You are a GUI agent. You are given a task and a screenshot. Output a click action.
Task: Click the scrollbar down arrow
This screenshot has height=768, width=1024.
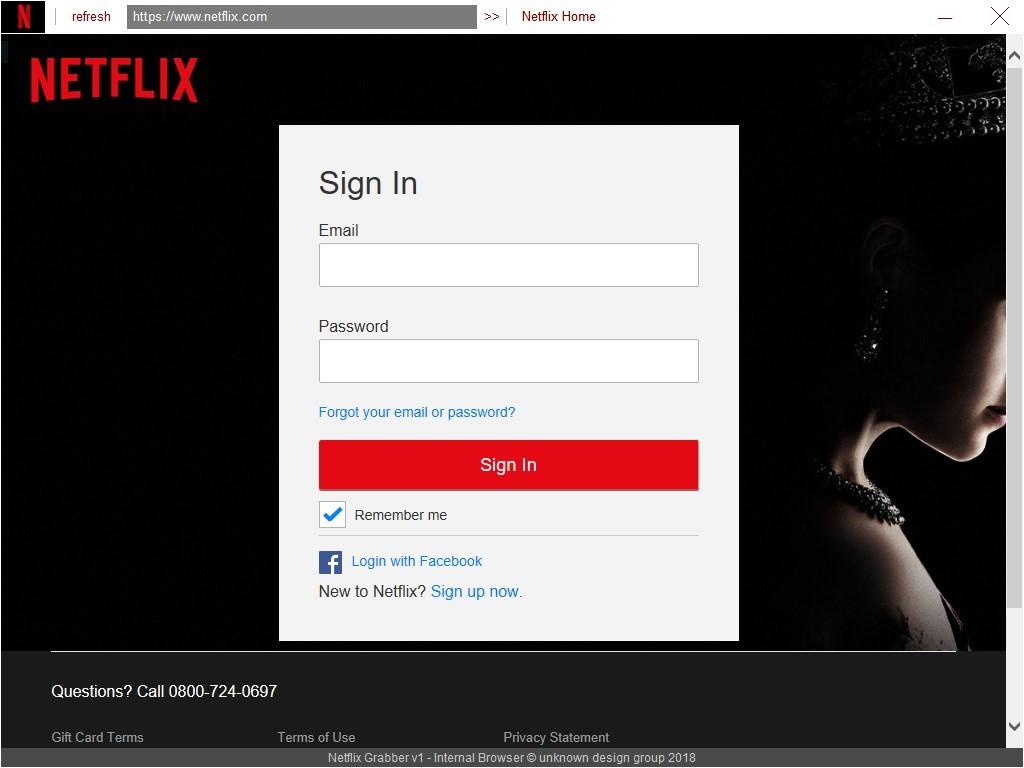(x=1014, y=726)
